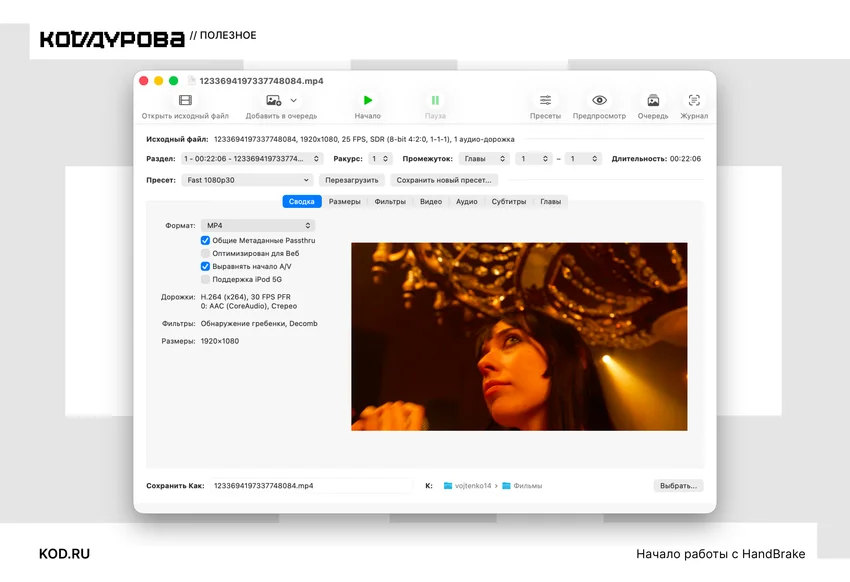Toggle Выравнять начало A/V checkbox

click(205, 267)
